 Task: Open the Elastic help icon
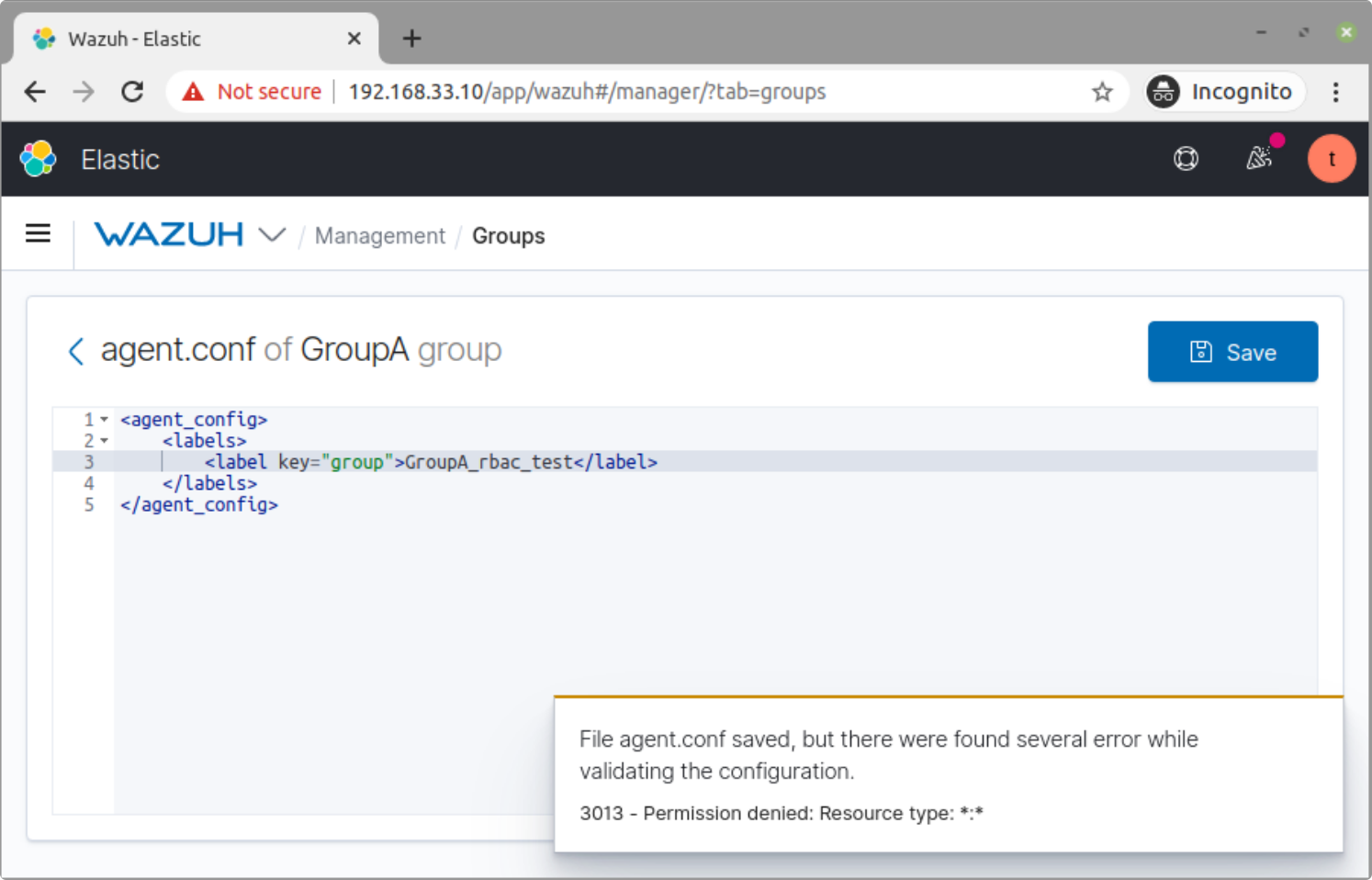point(1186,158)
